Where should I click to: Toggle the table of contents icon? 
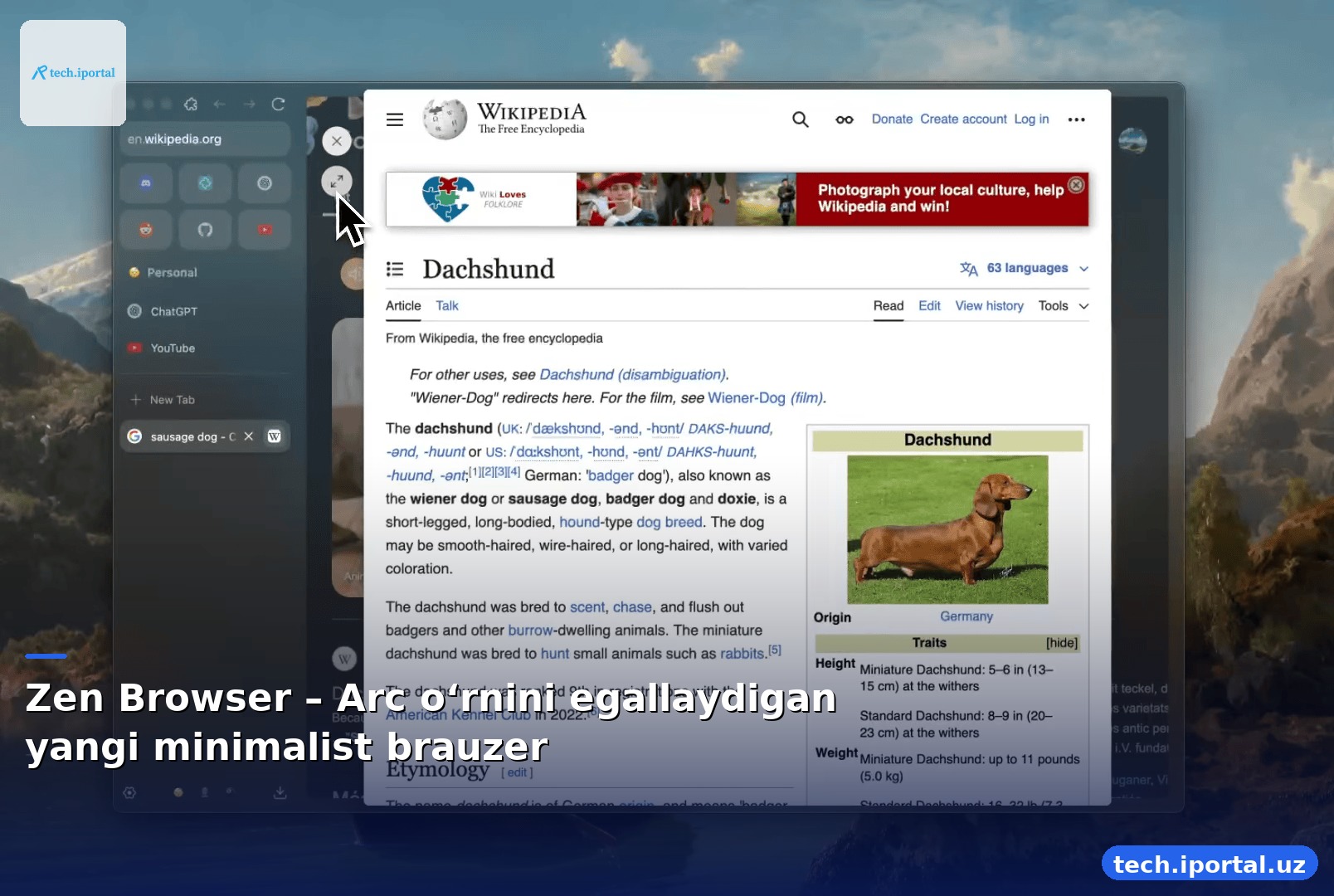click(395, 269)
